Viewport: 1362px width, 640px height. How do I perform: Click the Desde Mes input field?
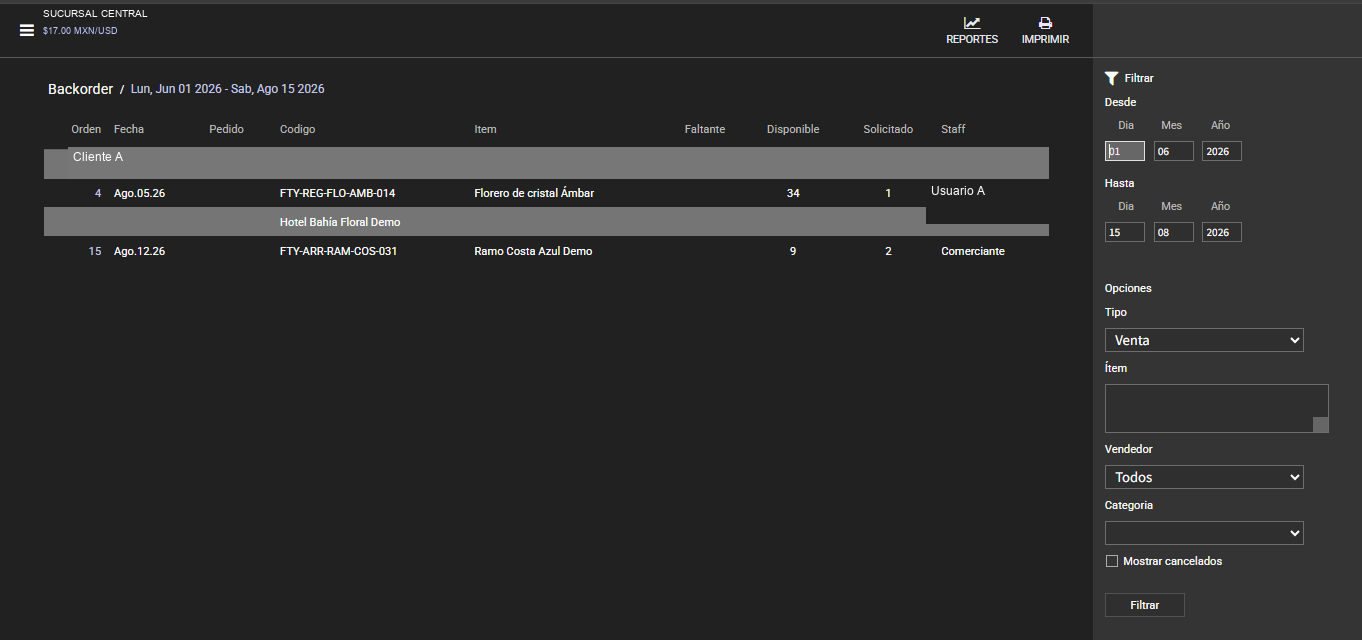point(1174,151)
